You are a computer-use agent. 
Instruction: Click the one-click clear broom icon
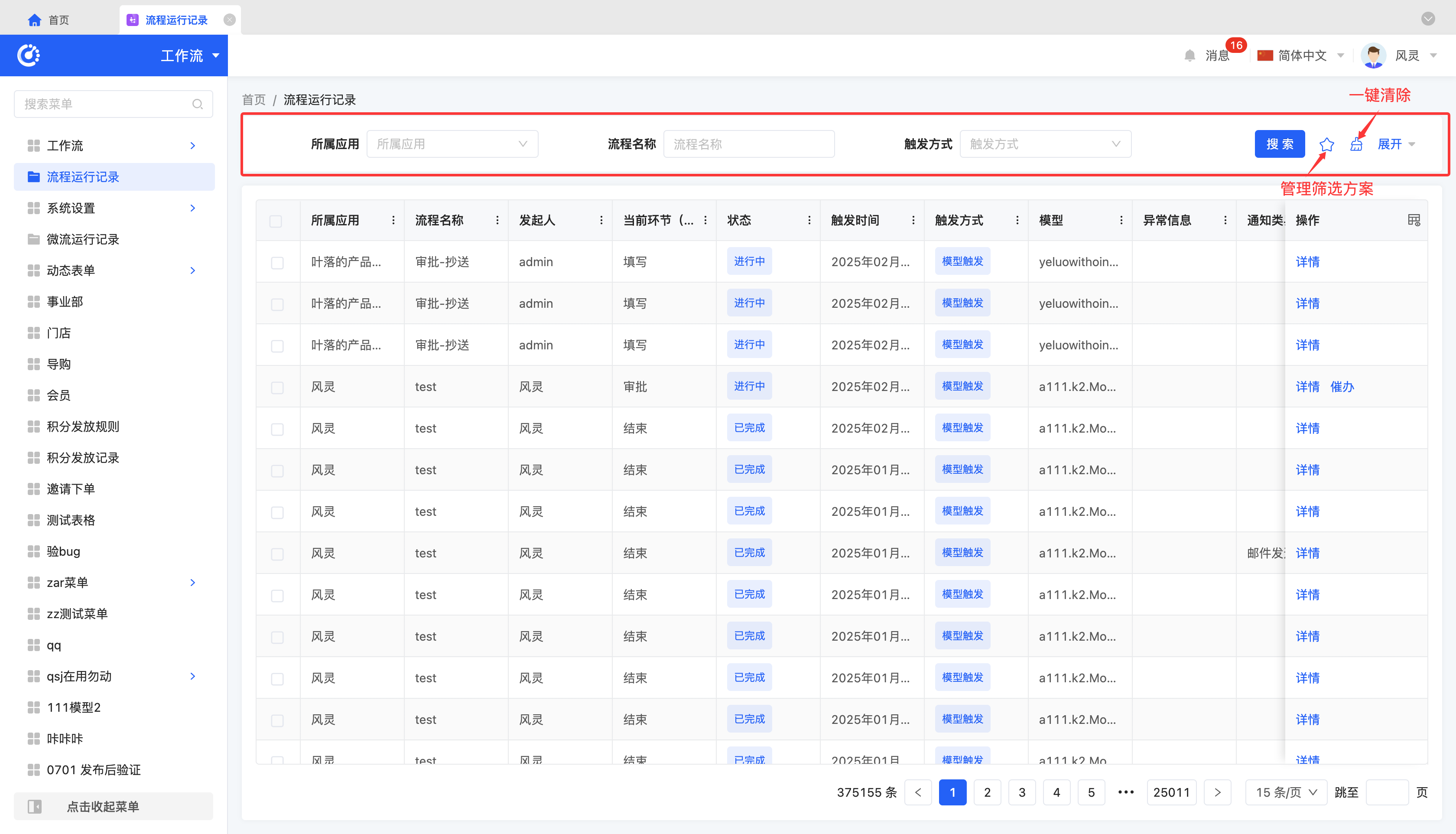pos(1356,144)
